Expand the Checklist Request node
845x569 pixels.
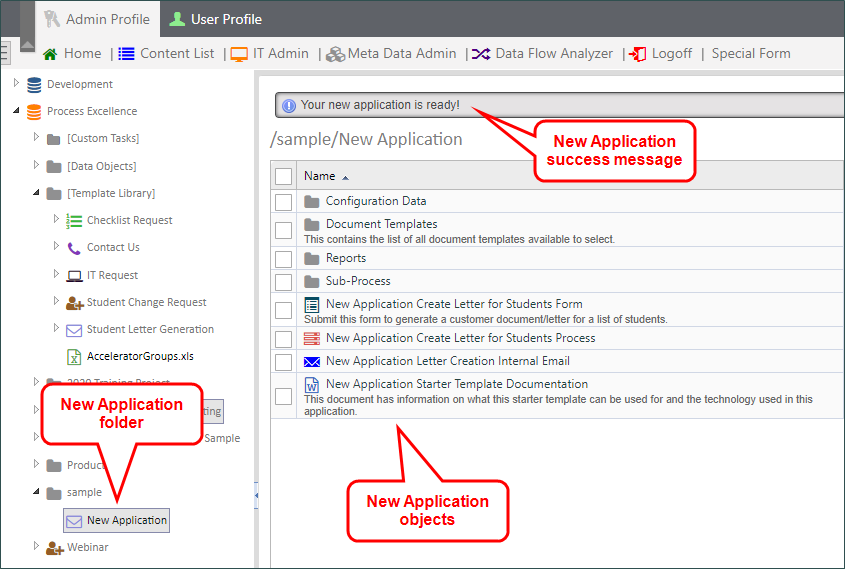pyautogui.click(x=56, y=220)
